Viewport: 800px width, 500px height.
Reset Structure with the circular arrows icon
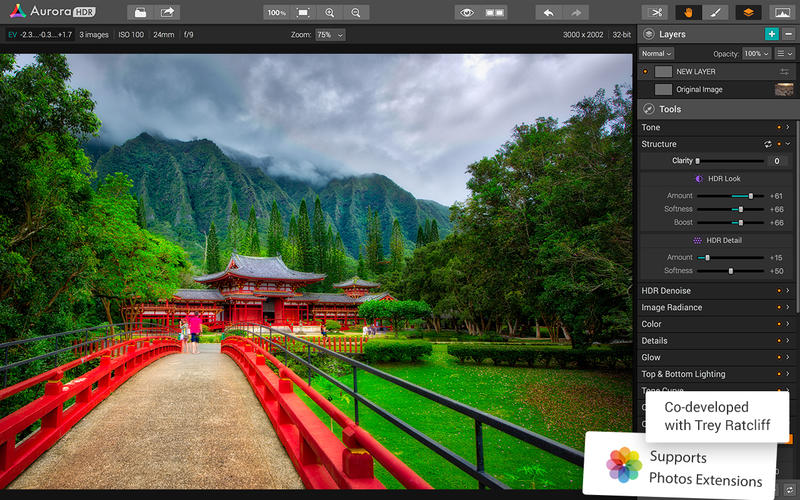coord(768,144)
